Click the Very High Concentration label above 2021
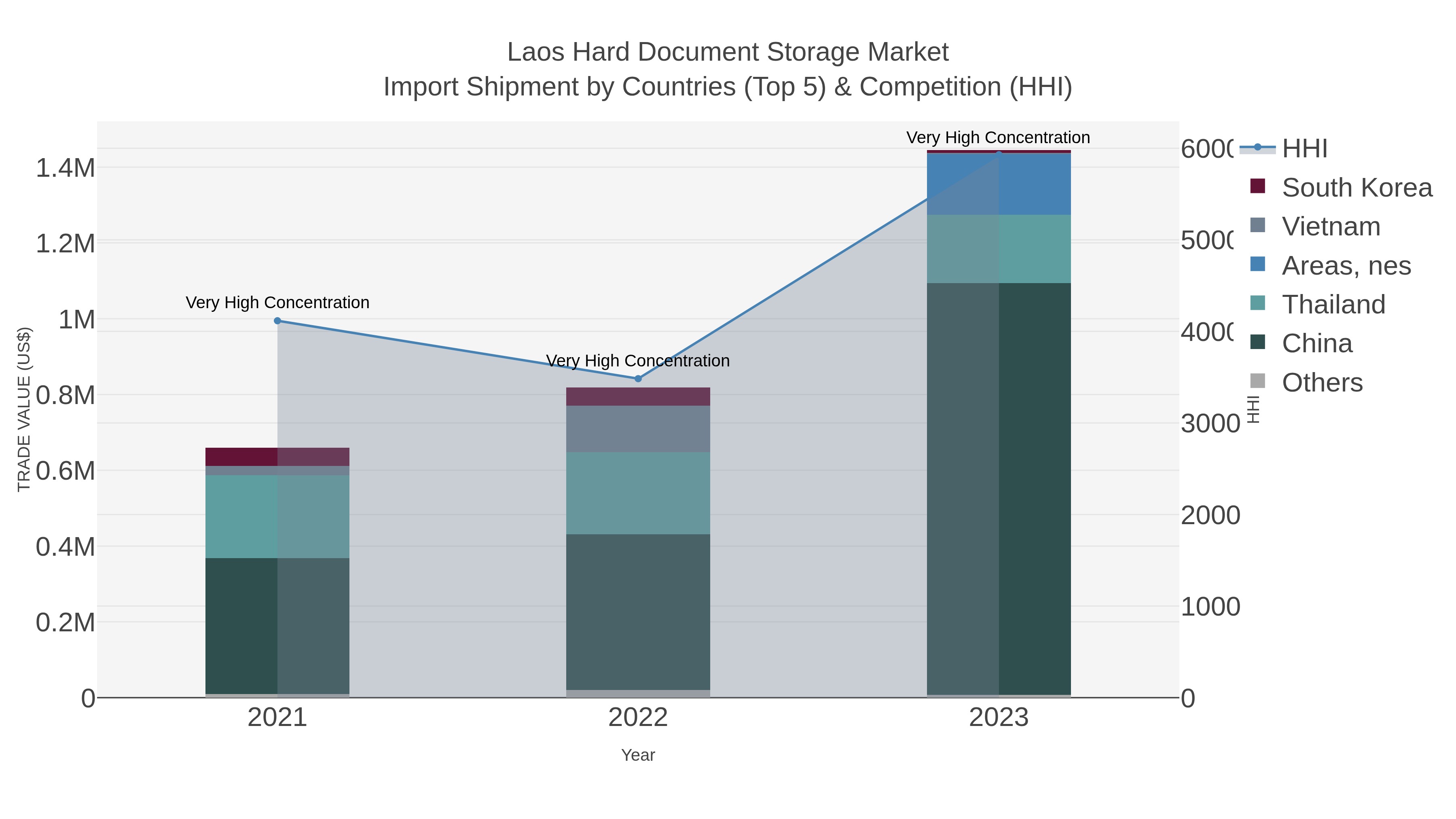The height and width of the screenshot is (819, 1456). click(277, 303)
